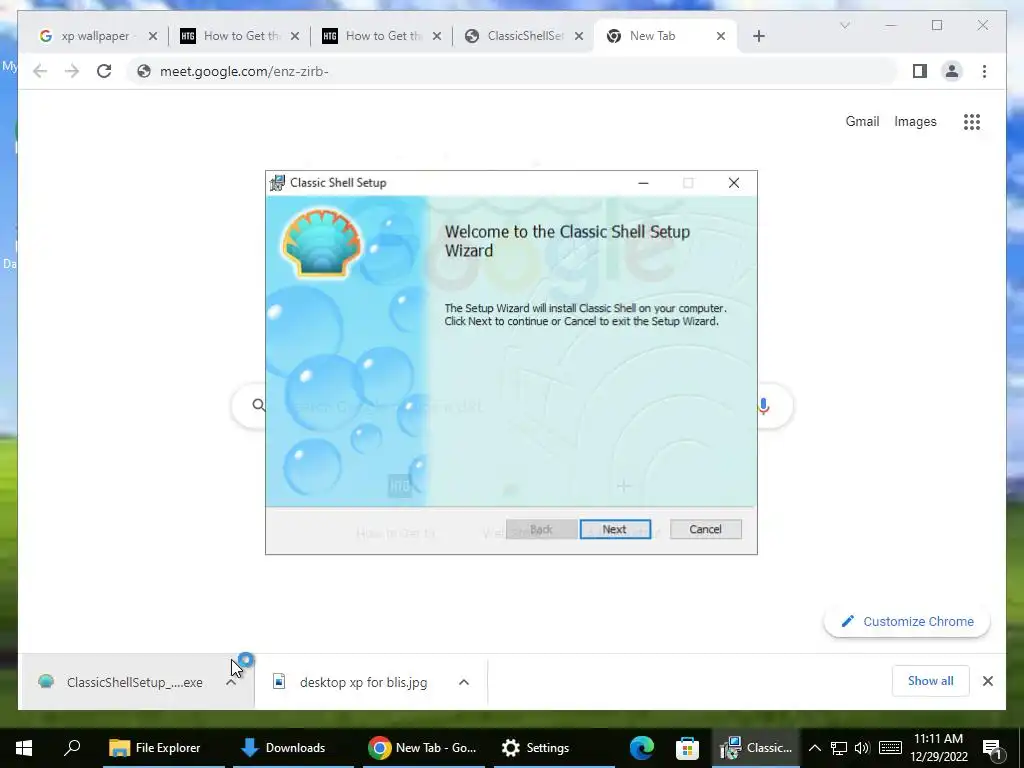The height and width of the screenshot is (768, 1024).
Task: Open Microsoft Store from taskbar
Action: (686, 748)
